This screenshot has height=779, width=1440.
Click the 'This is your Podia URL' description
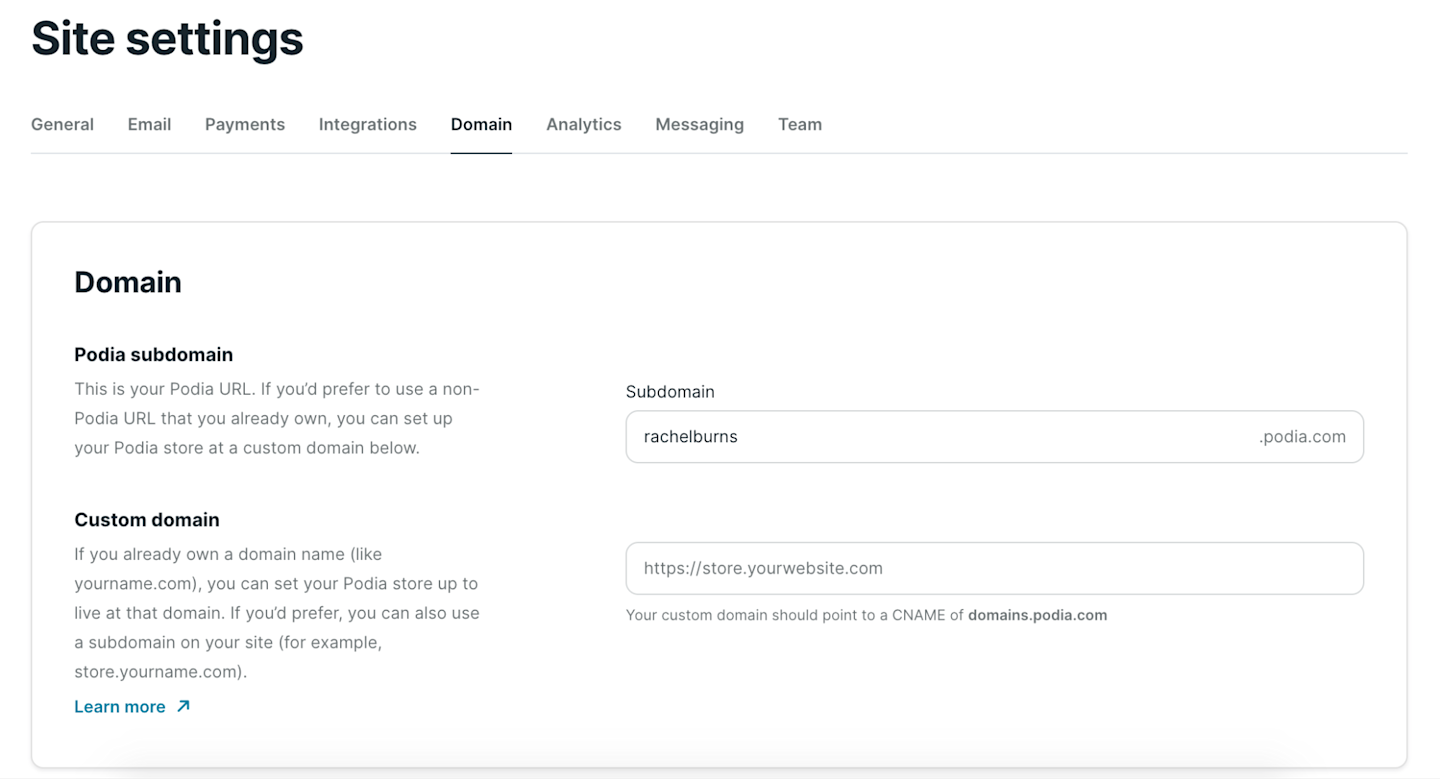pyautogui.click(x=277, y=418)
